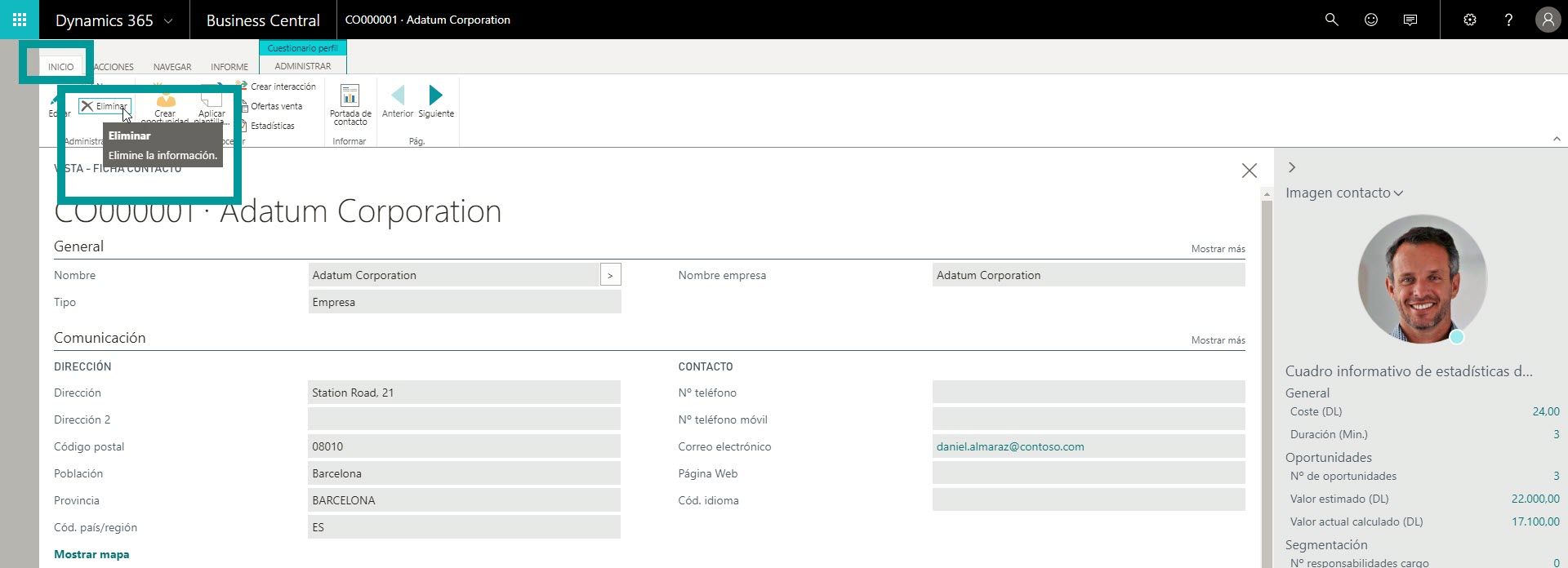Open Valor actual calculado value 17.100,00
This screenshot has width=1568, height=568.
pyautogui.click(x=1535, y=521)
